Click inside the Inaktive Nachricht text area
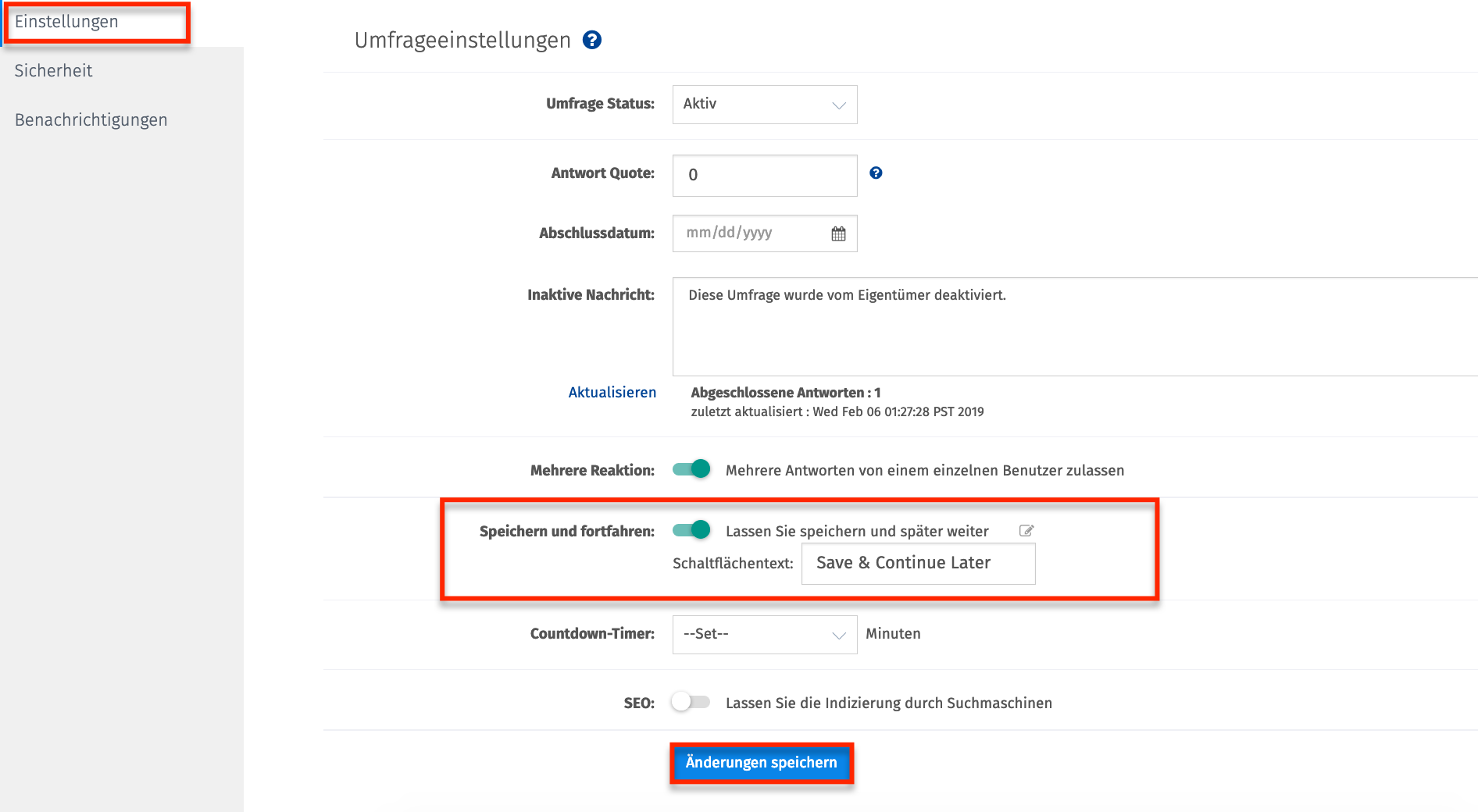1478x812 pixels. click(937, 326)
